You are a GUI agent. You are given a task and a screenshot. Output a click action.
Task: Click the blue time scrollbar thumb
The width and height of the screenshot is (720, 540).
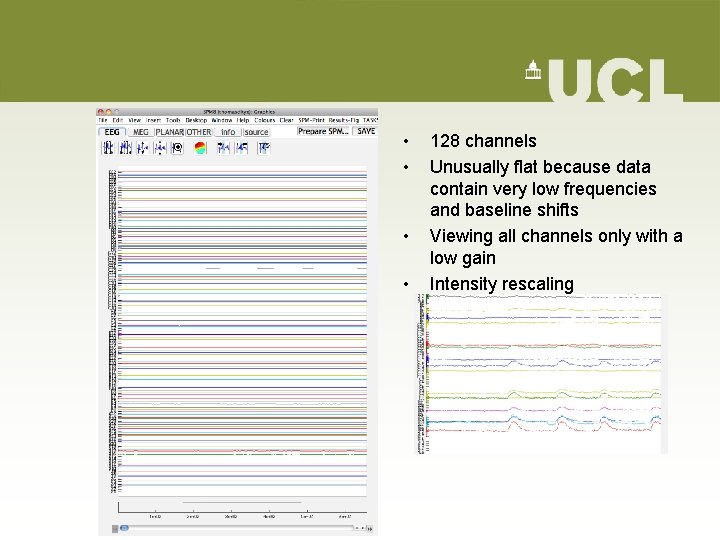tap(124, 529)
